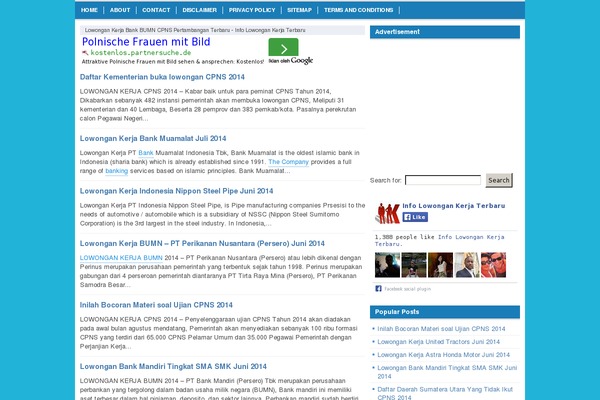Image resolution: width=600 pixels, height=400 pixels.
Task: Open the third Facebook fan thumbnail
Action: point(440,265)
